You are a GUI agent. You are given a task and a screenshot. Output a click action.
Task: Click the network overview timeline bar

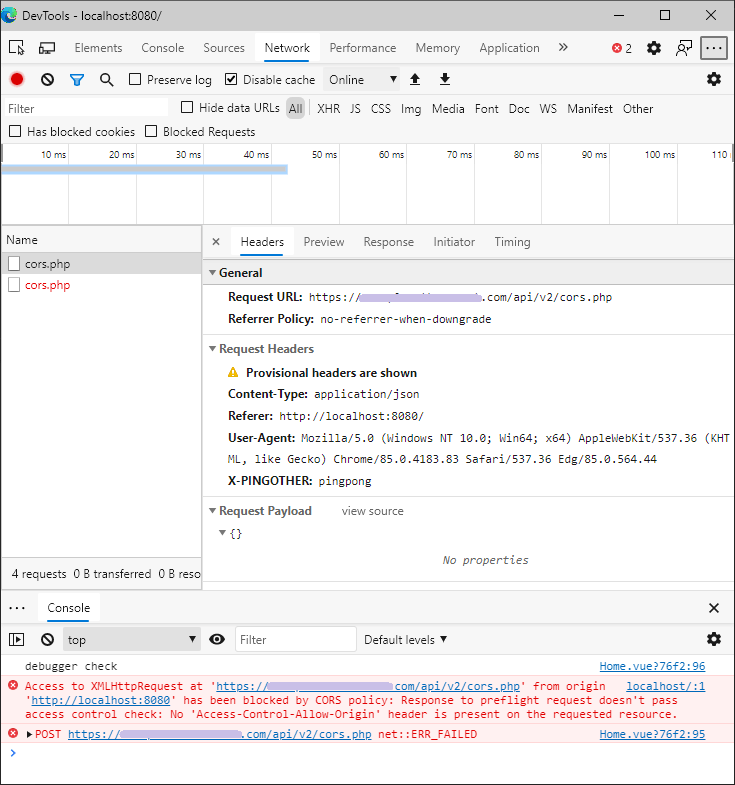pyautogui.click(x=144, y=170)
